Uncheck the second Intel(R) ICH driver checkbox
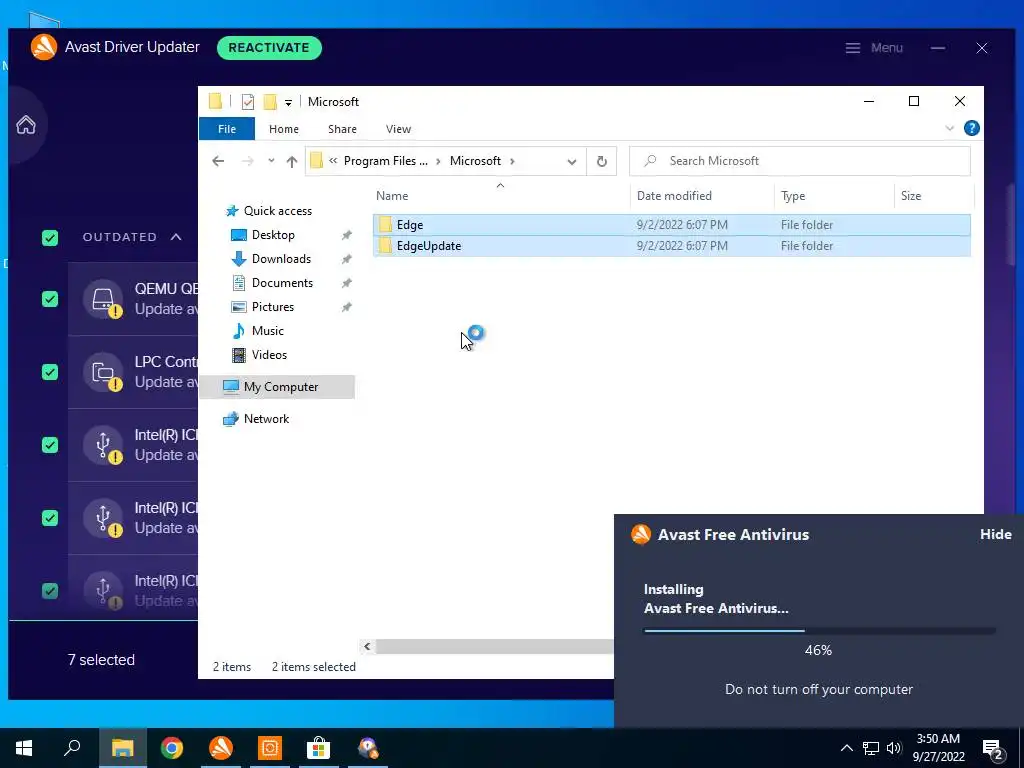Viewport: 1024px width, 768px height. click(x=50, y=519)
